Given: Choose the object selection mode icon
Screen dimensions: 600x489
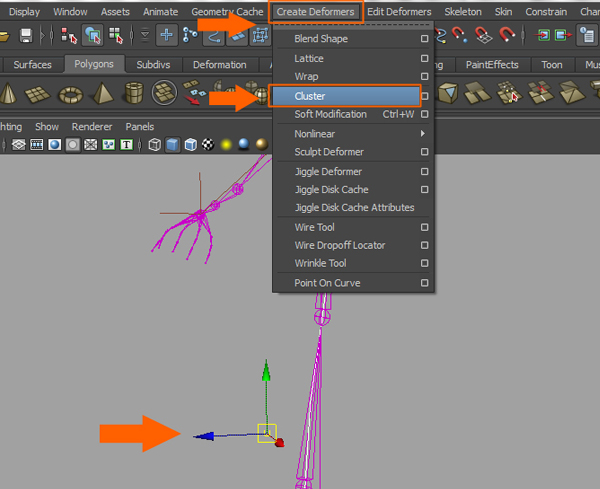Looking at the screenshot, I should point(92,36).
